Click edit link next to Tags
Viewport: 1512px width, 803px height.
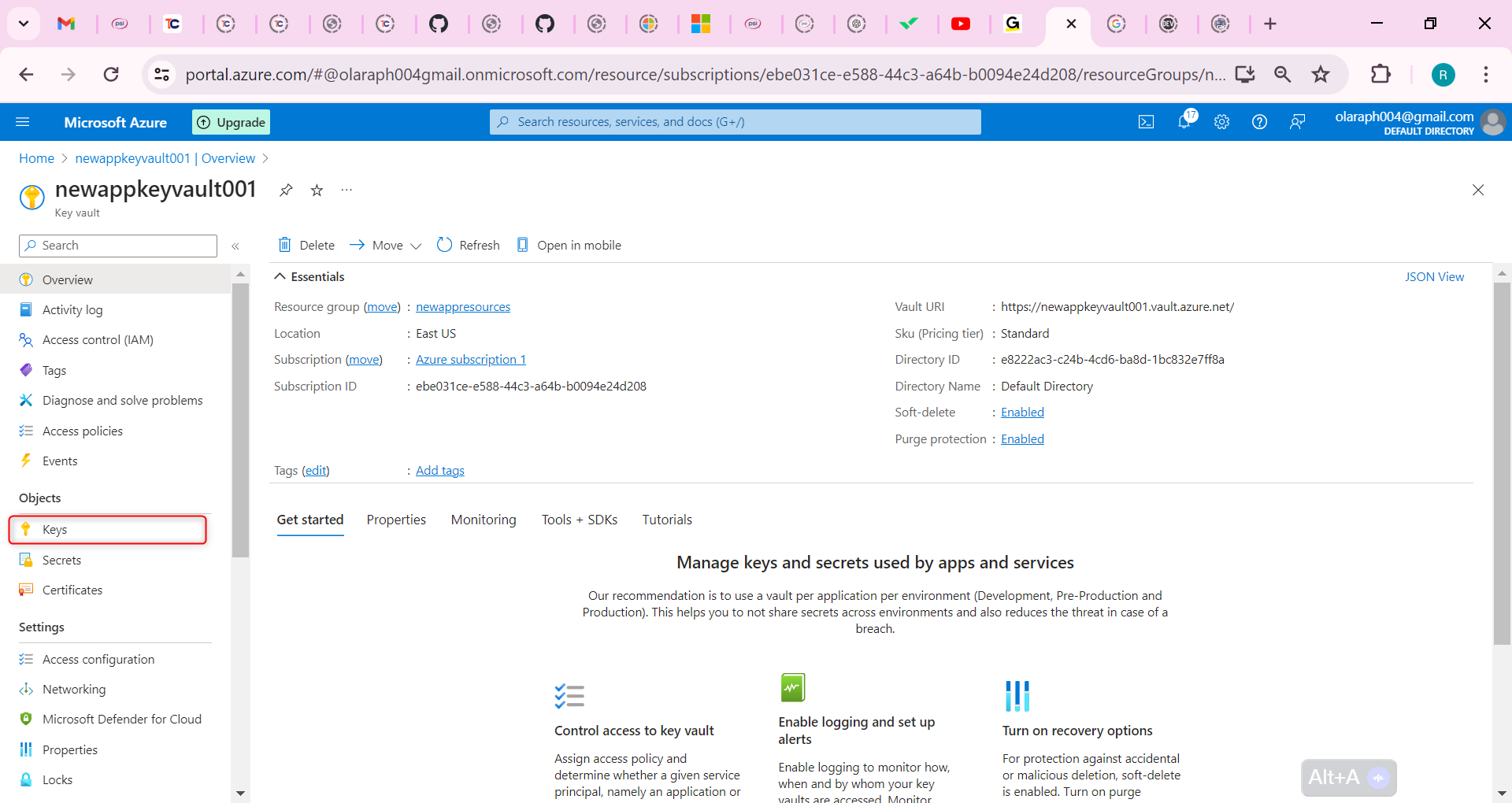click(316, 471)
